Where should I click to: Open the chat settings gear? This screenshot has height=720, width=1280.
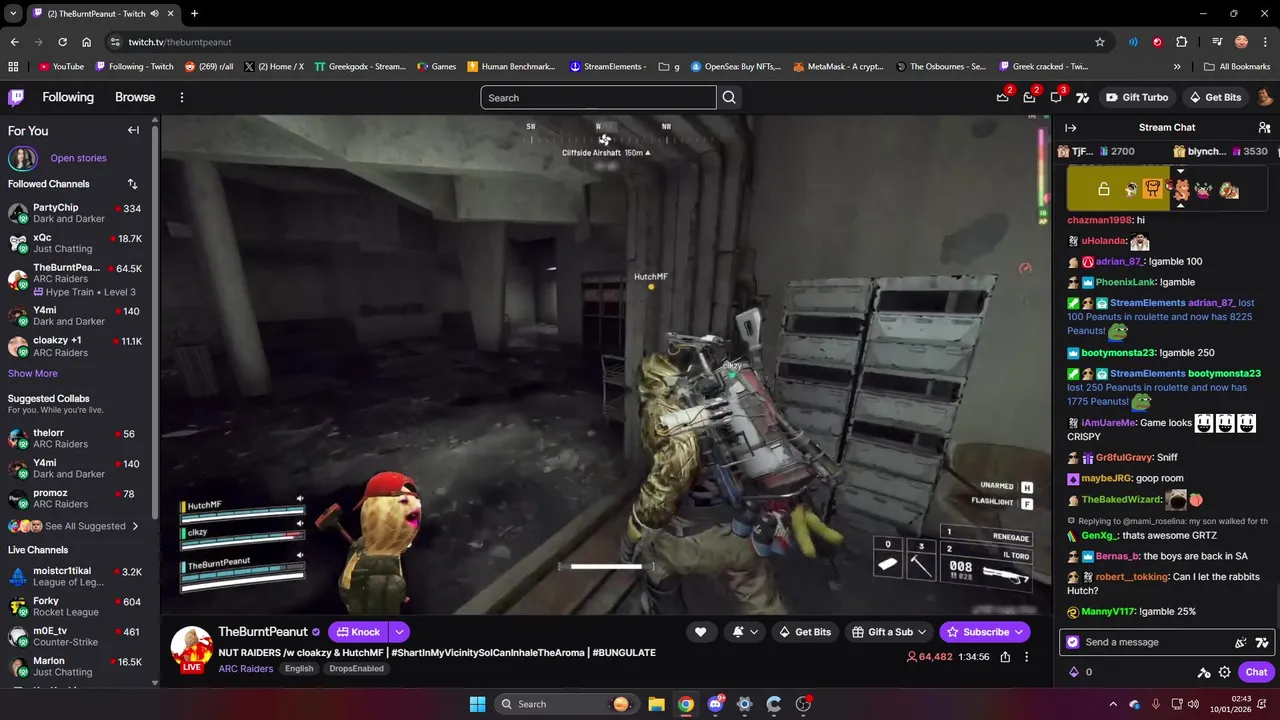pyautogui.click(x=1224, y=672)
